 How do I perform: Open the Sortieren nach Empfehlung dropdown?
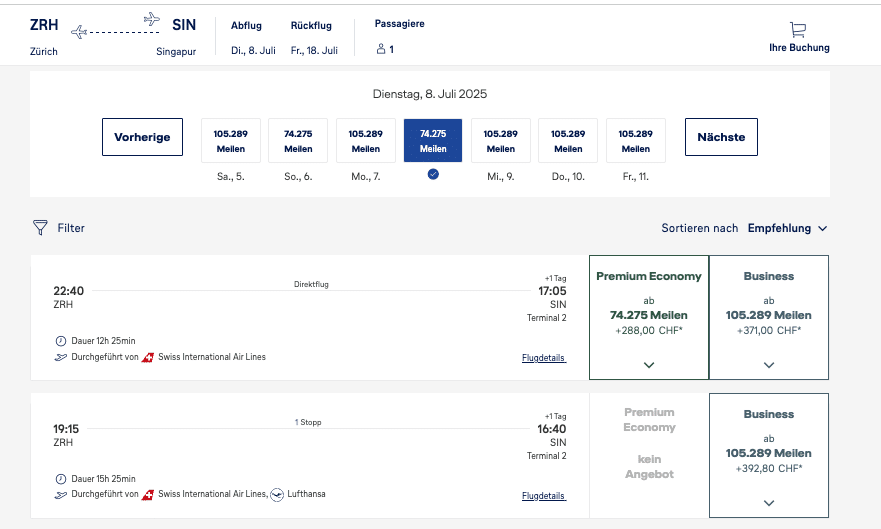click(x=787, y=228)
